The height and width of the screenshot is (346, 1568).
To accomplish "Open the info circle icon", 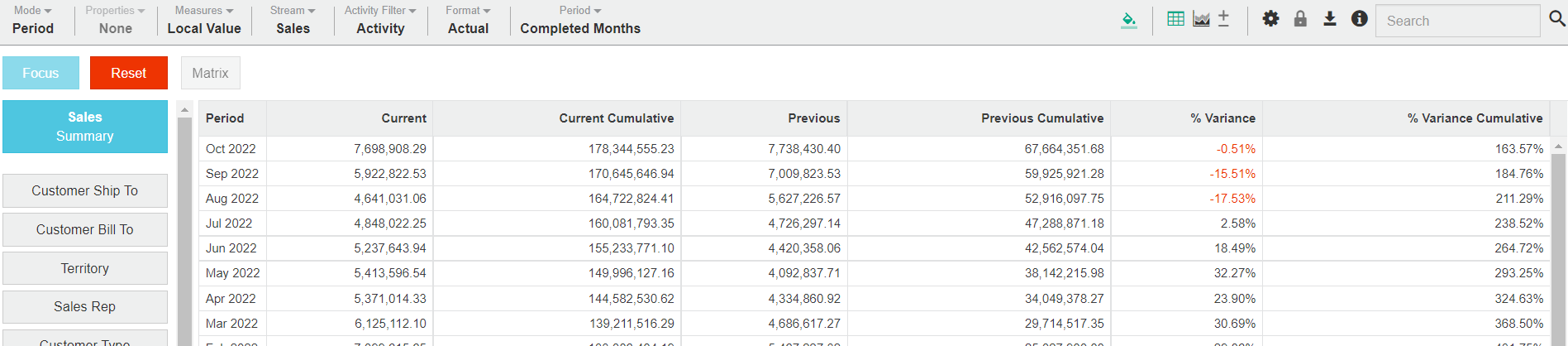I will 1359,19.
